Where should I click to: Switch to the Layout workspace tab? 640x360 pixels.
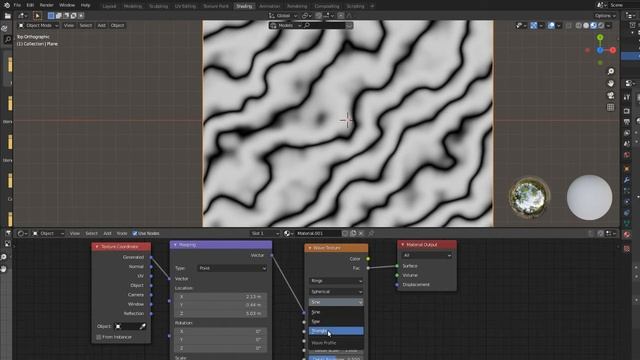click(109, 6)
